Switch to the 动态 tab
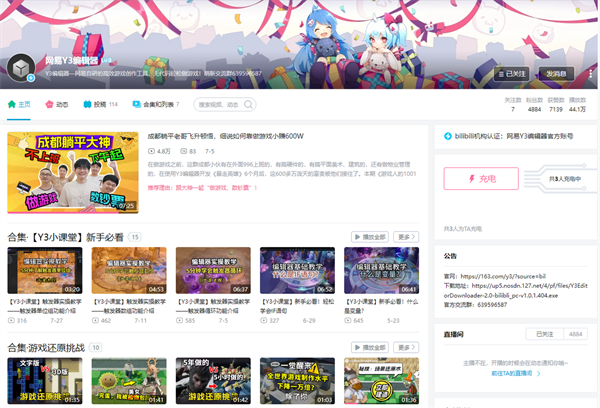Image resolution: width=600 pixels, height=408 pixels. pyautogui.click(x=57, y=104)
